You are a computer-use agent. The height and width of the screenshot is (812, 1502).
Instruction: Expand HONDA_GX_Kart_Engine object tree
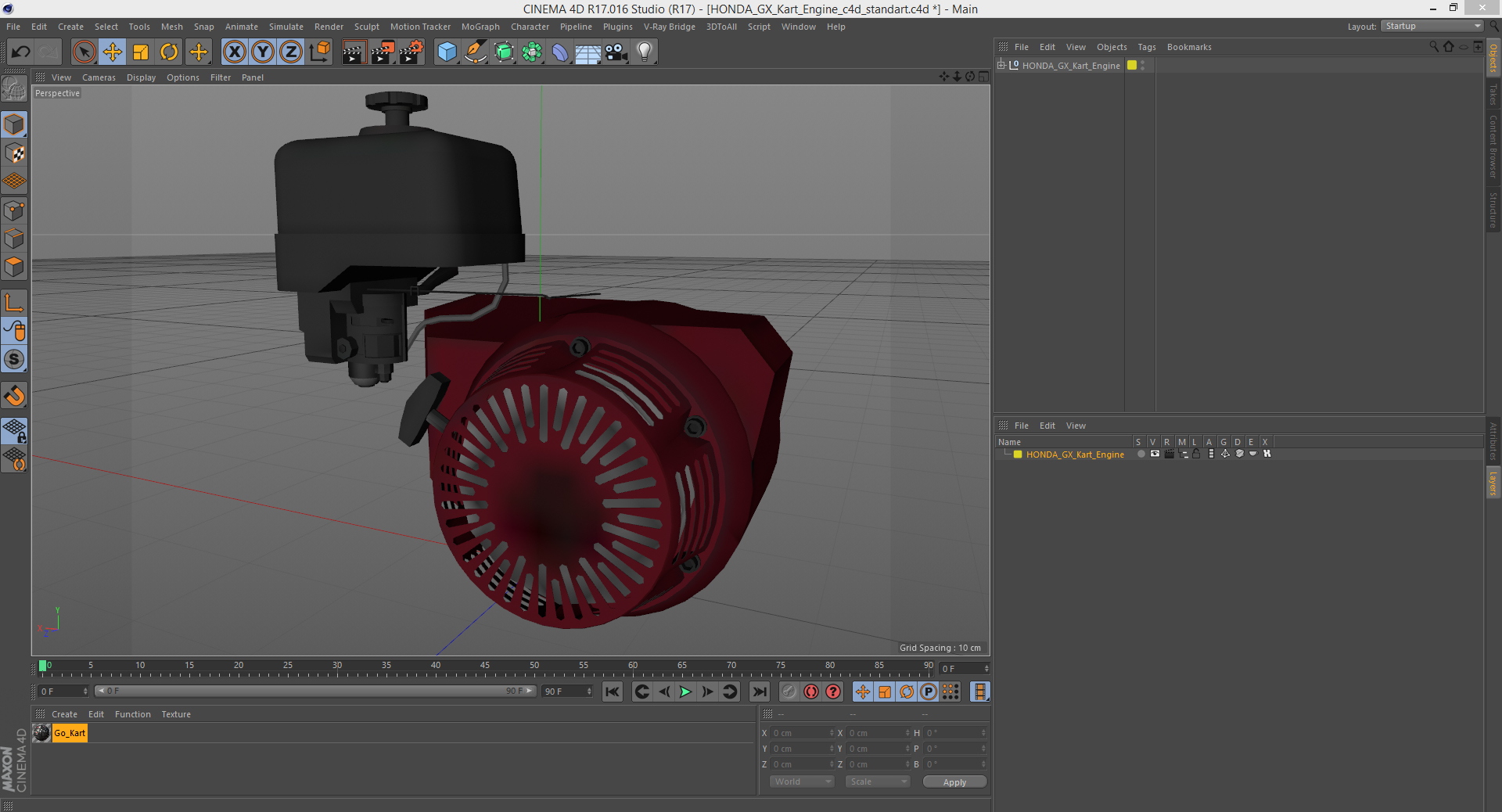coord(1001,65)
